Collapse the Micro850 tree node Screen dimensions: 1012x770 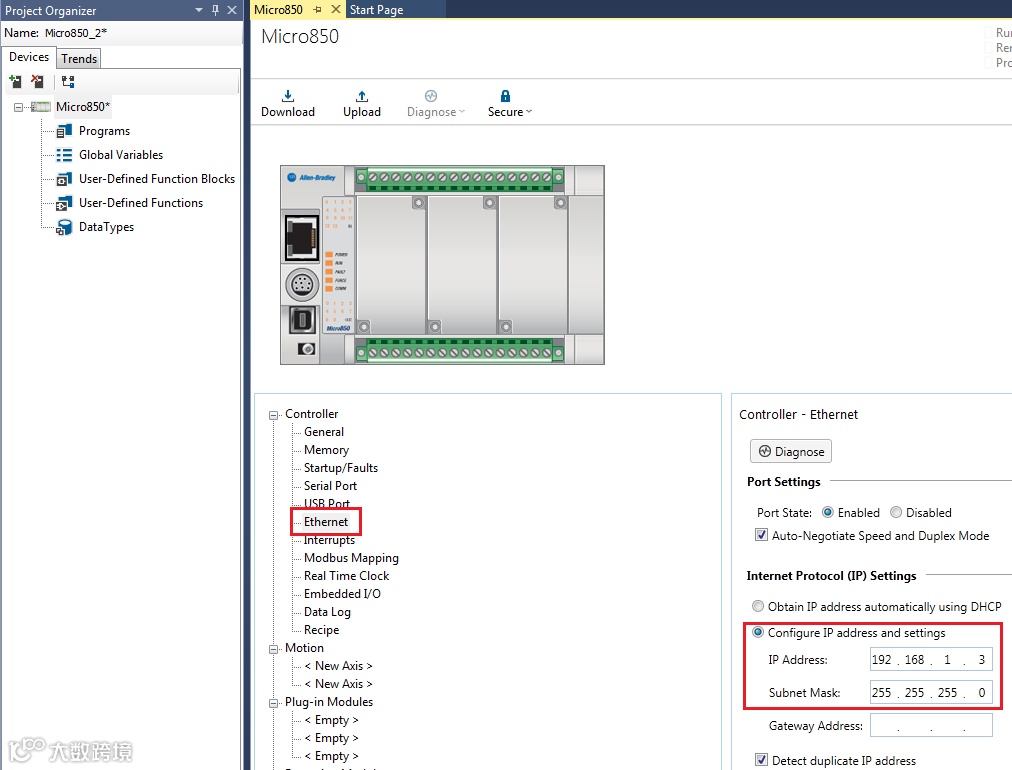[x=18, y=107]
